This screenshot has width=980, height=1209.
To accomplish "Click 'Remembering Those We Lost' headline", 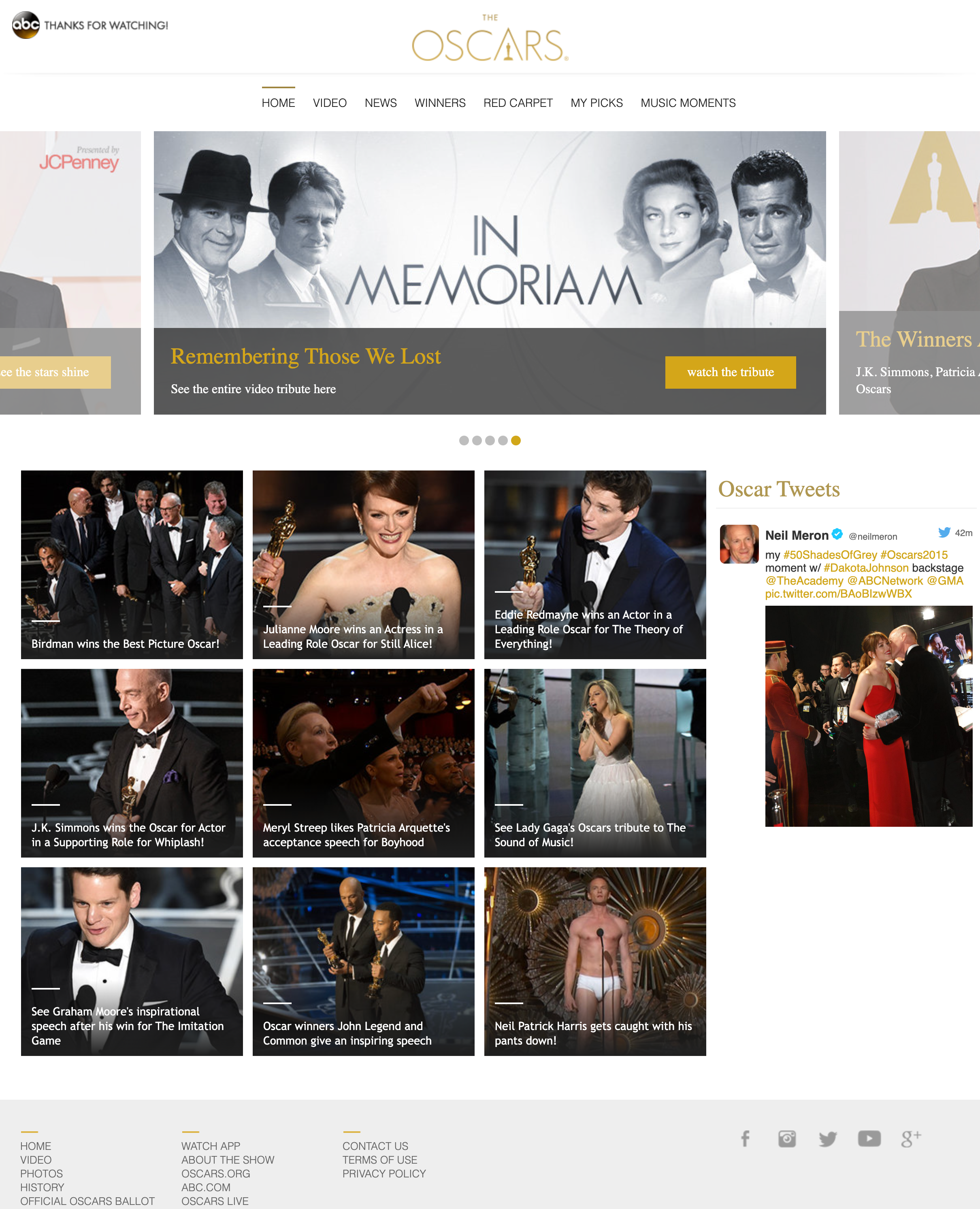I will pos(305,356).
